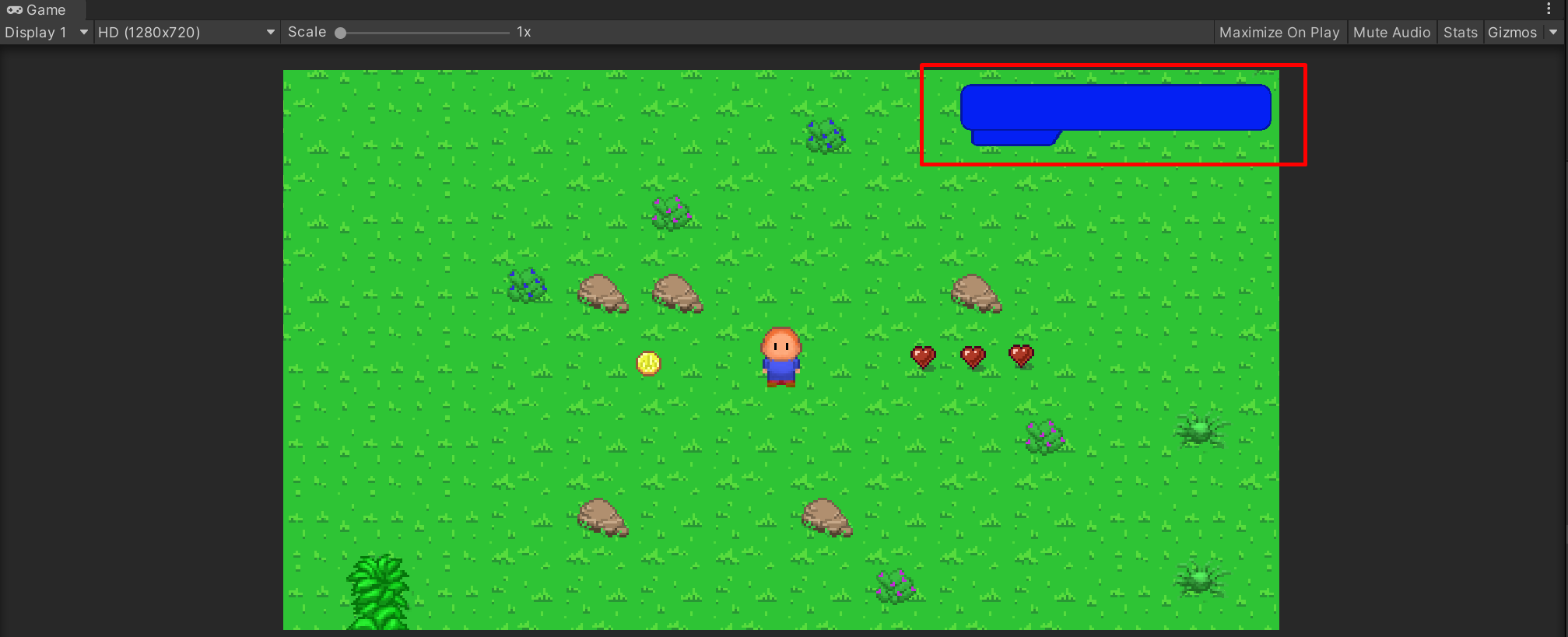The image size is (1568, 637).
Task: Open the HD (1280x720) resolution dropdown
Action: tap(187, 33)
